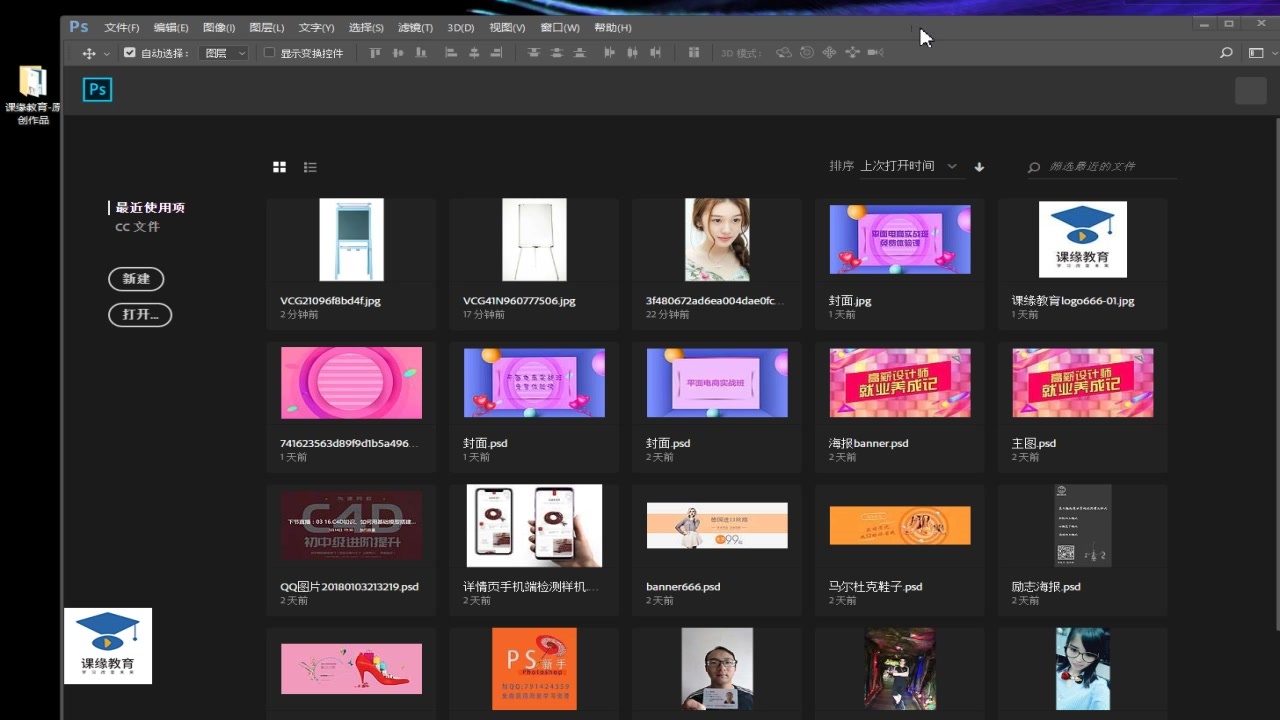Open the Move tool preset picker arrow
This screenshot has width=1280, height=720.
tap(106, 54)
